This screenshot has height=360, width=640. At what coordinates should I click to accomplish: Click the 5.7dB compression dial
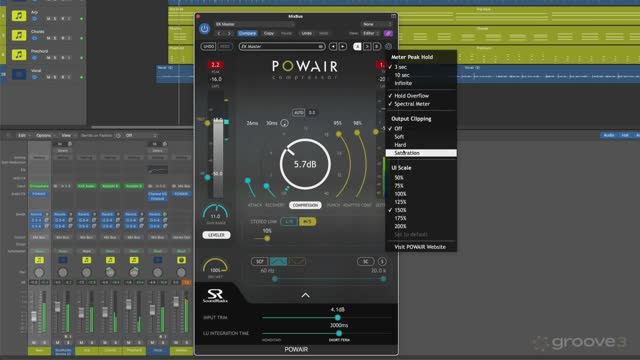305,164
